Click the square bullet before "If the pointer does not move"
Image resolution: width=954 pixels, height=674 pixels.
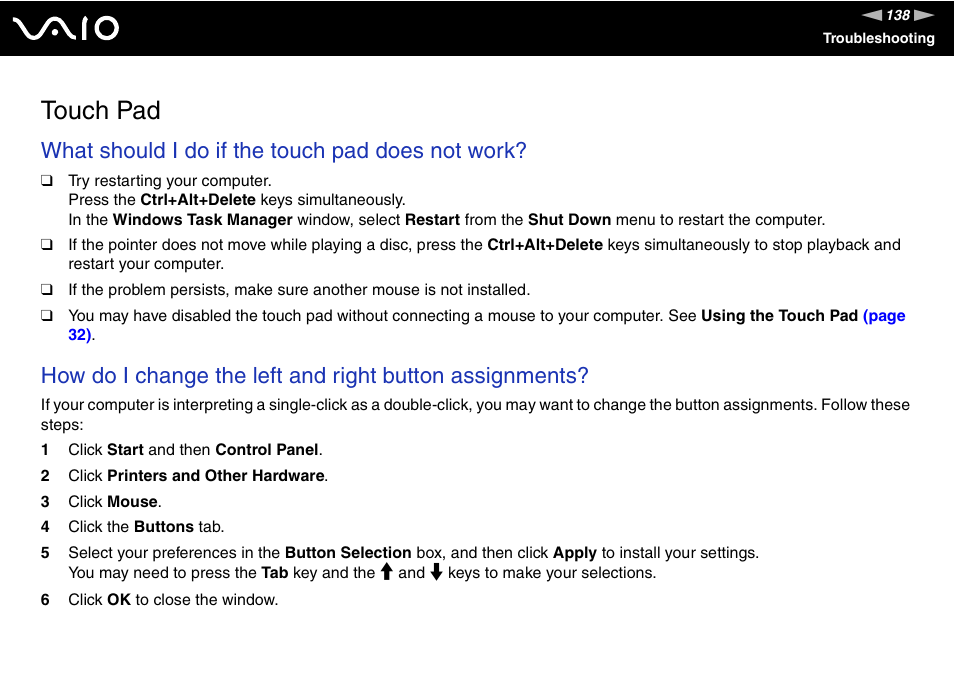[x=47, y=245]
